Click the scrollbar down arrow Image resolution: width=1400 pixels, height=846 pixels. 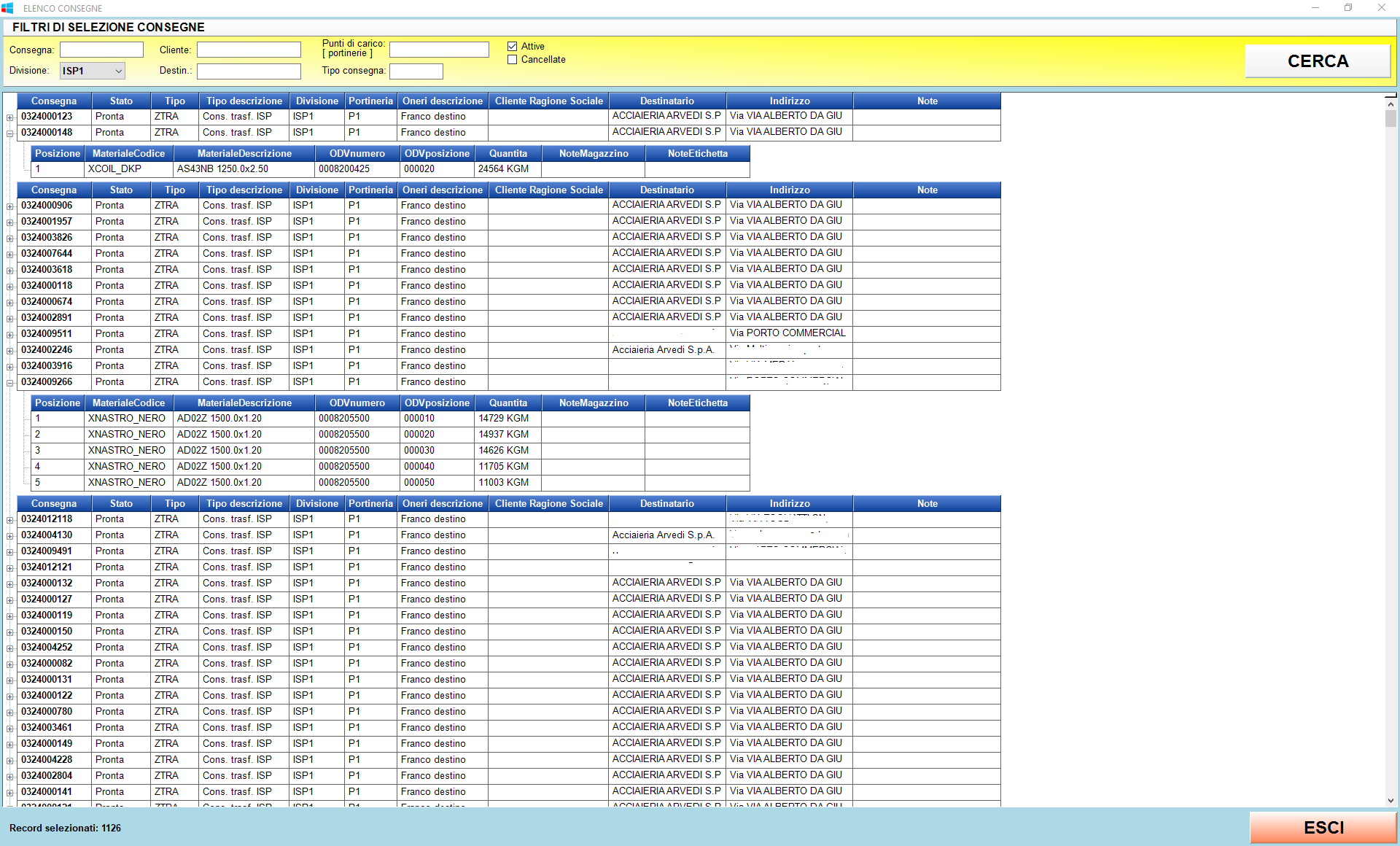[1391, 801]
